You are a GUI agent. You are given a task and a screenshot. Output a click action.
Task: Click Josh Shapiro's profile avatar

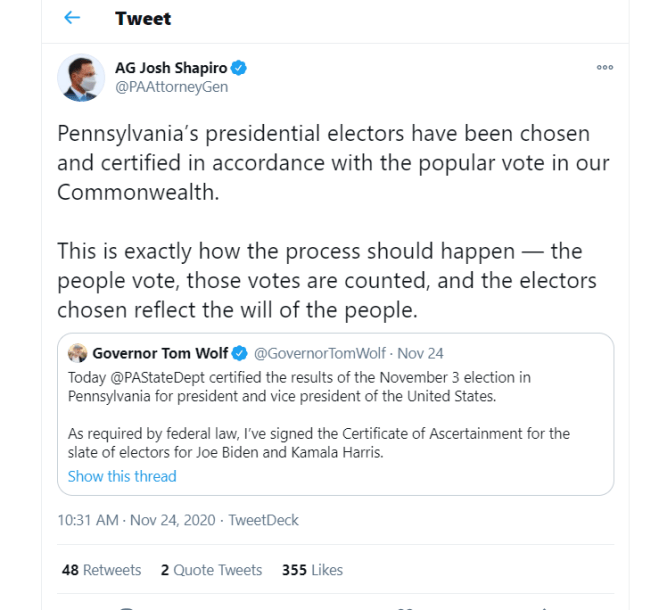click(81, 77)
